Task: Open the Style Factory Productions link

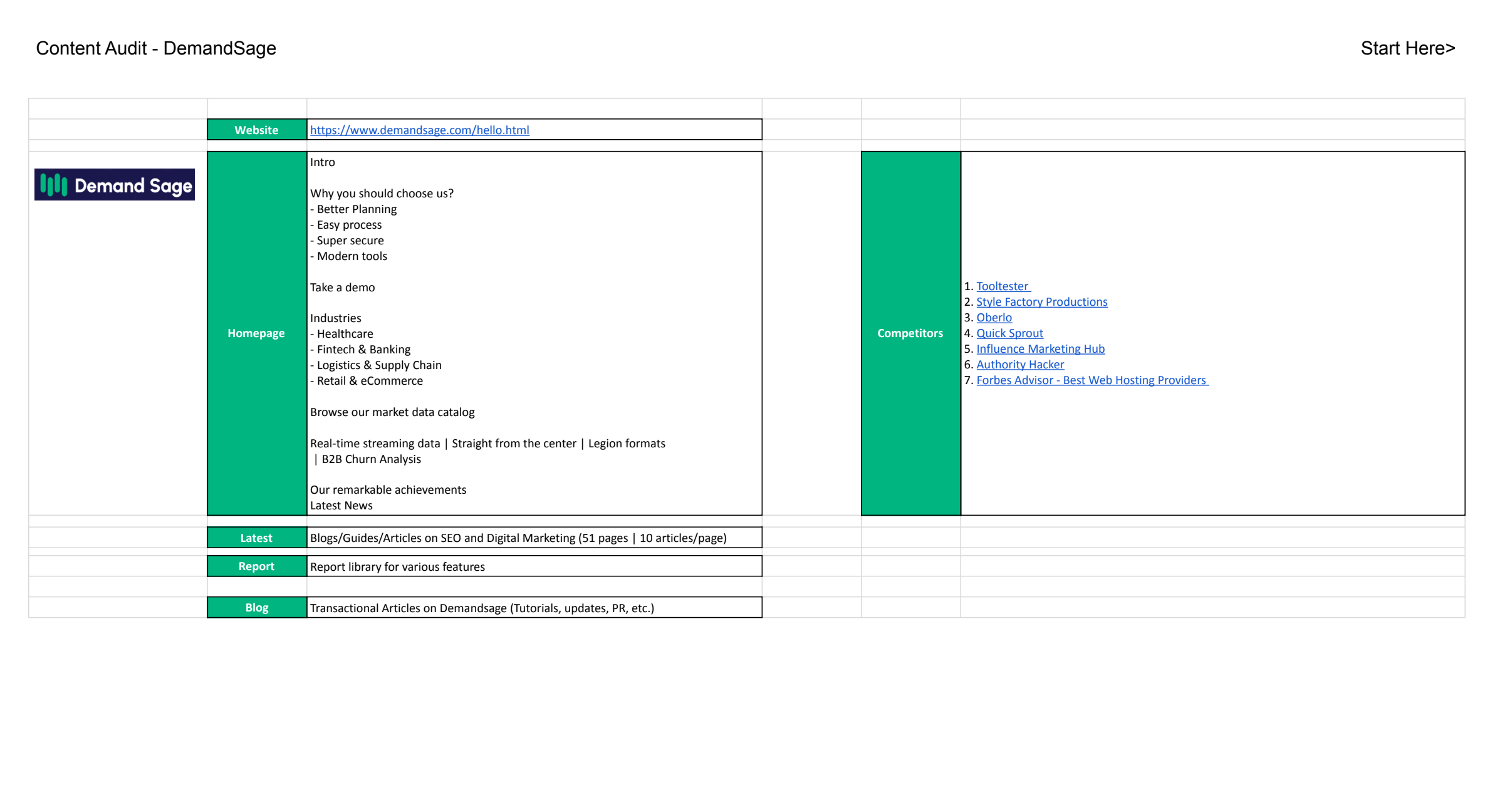Action: click(x=1041, y=302)
